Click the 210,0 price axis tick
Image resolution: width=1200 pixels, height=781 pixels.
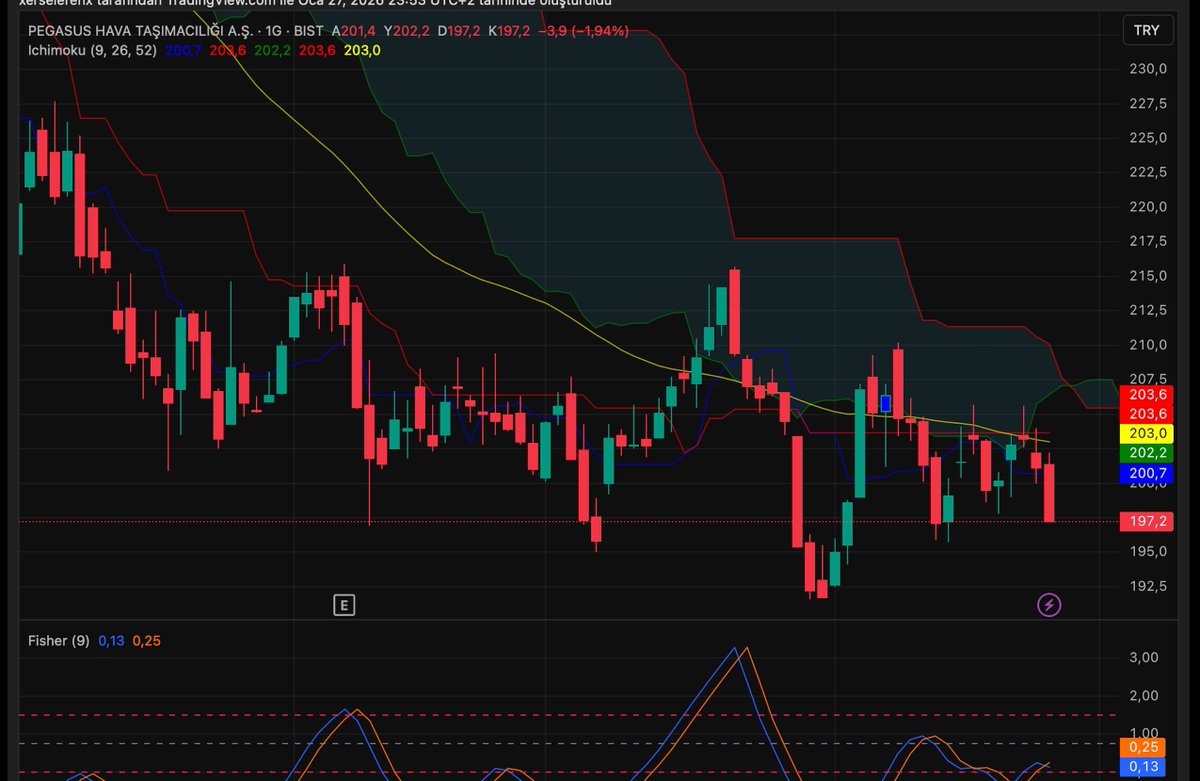tap(1149, 345)
